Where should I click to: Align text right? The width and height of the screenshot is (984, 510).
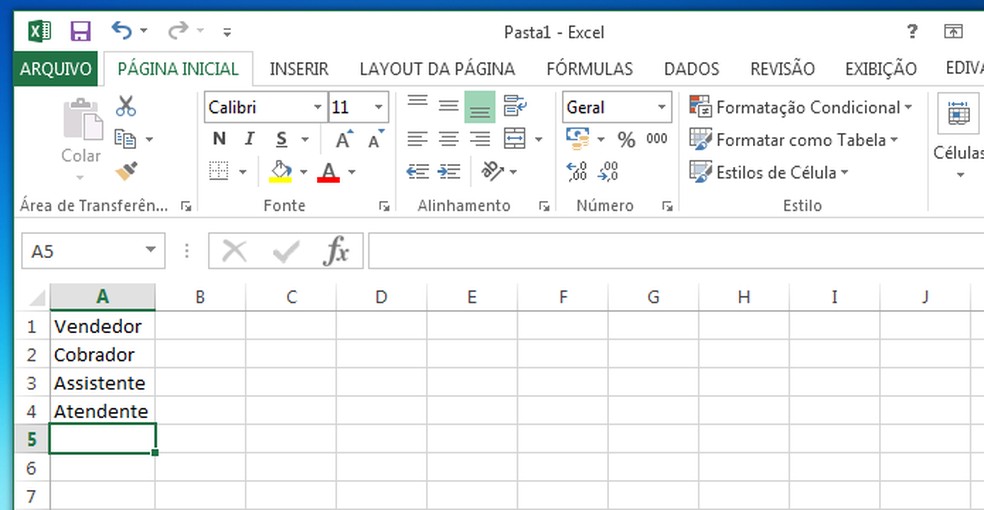tap(479, 139)
